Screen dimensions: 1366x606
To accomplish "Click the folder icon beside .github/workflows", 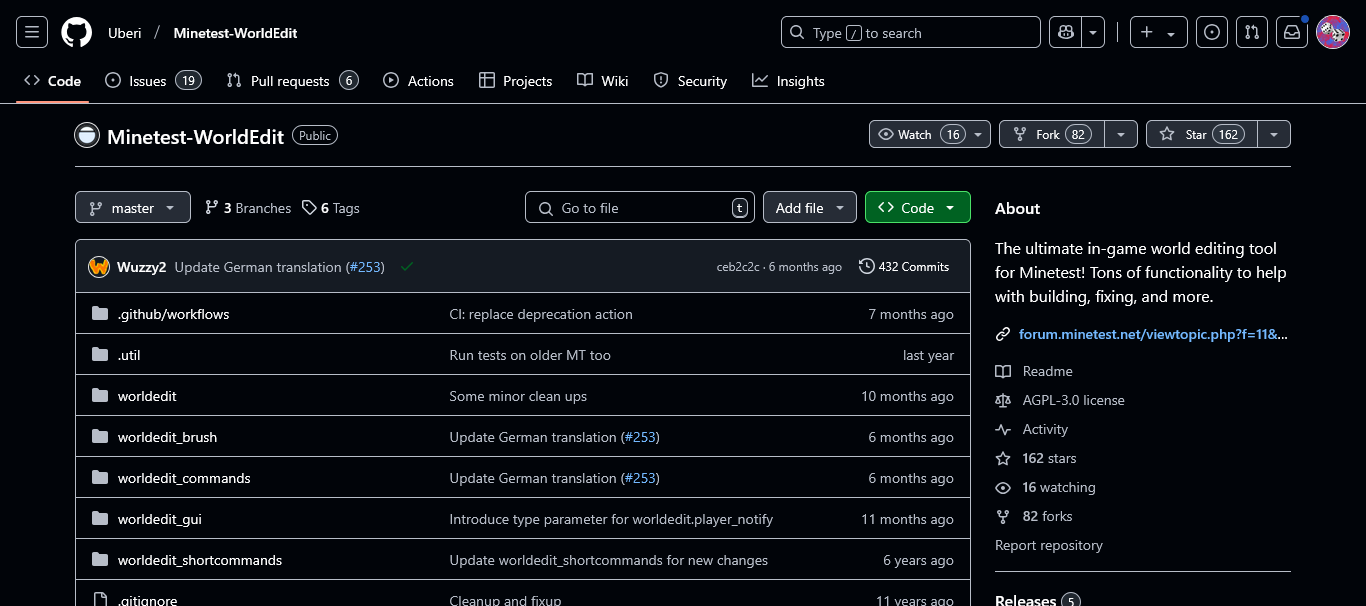I will (x=100, y=314).
